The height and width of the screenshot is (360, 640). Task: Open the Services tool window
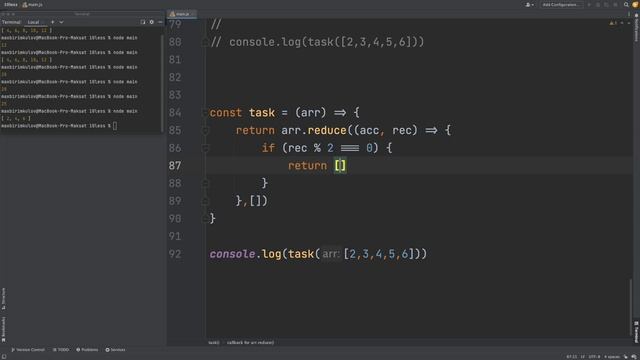[x=116, y=350]
